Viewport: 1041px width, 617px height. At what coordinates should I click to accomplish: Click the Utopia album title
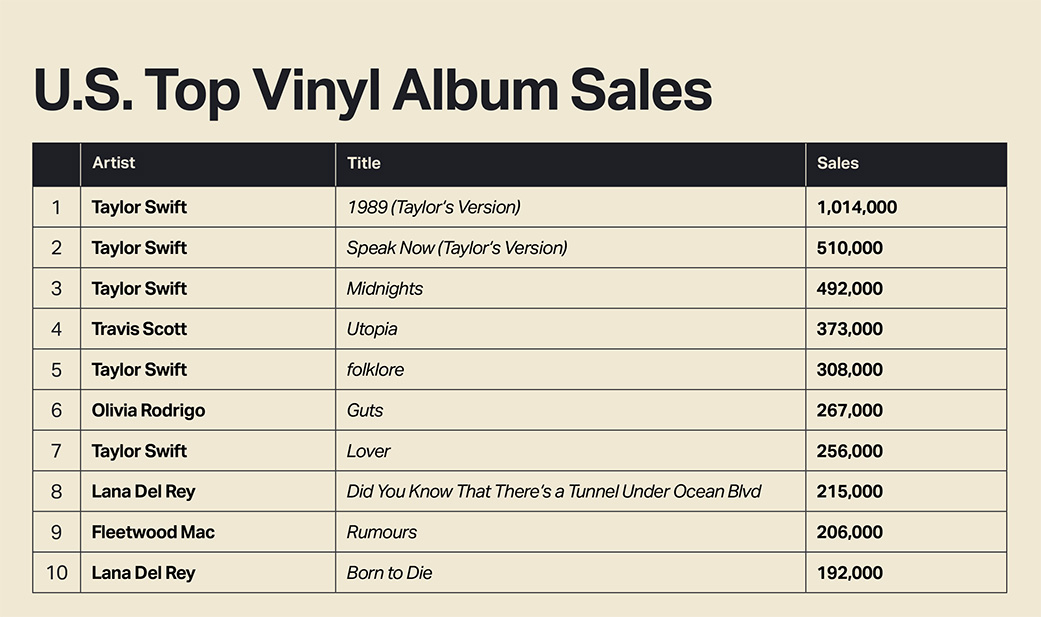click(x=372, y=329)
